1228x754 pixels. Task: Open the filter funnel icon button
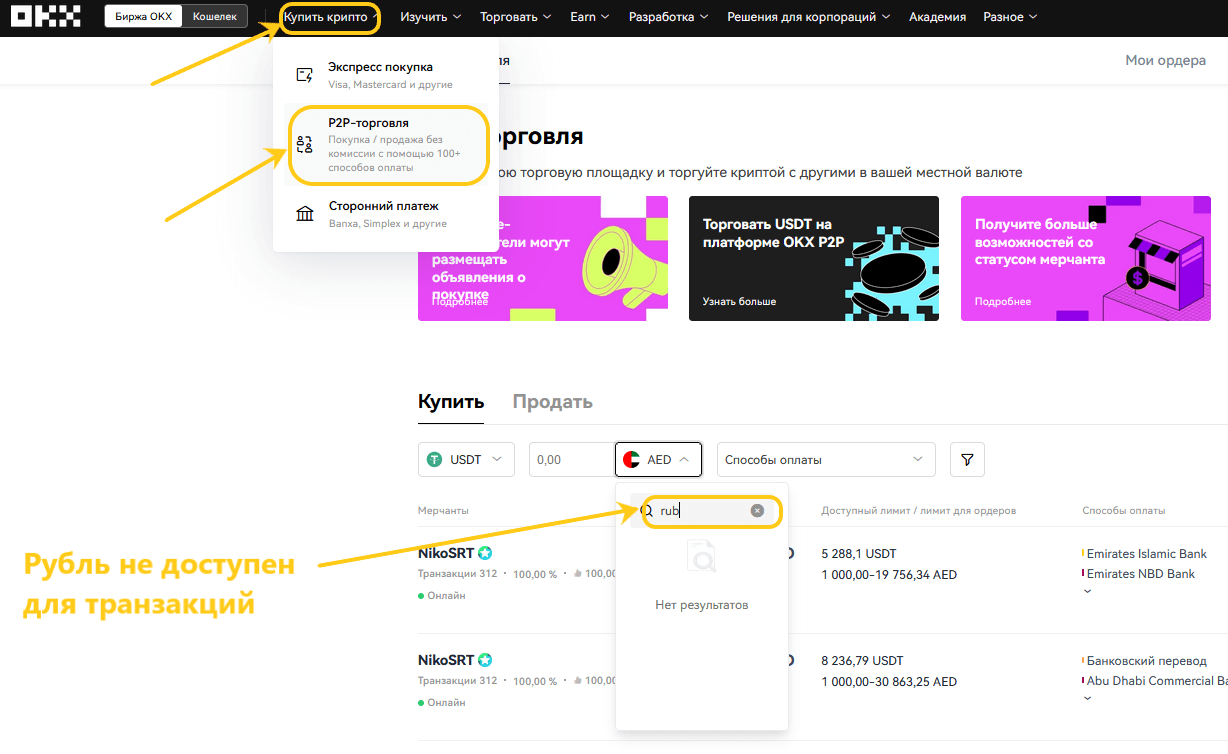[967, 460]
